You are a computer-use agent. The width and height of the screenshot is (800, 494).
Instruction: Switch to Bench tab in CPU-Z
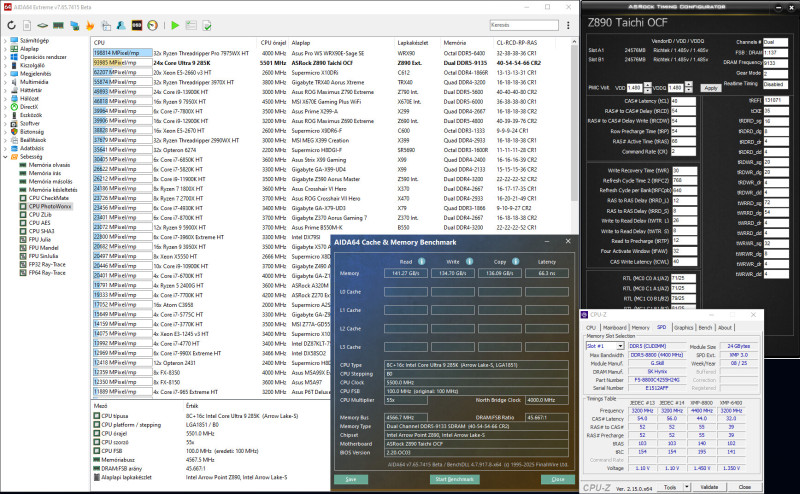(x=705, y=328)
